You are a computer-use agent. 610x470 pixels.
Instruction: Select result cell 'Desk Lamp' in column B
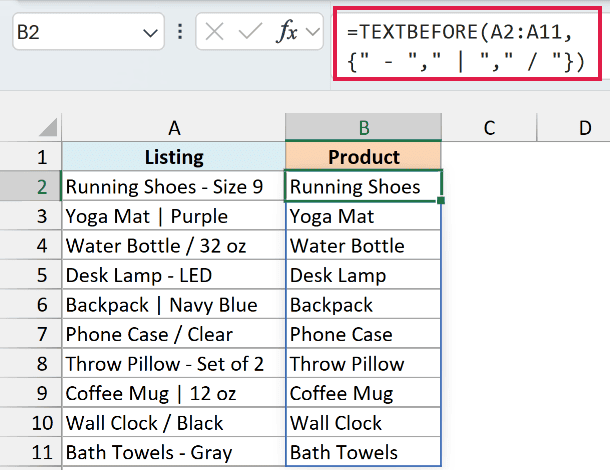click(x=363, y=275)
